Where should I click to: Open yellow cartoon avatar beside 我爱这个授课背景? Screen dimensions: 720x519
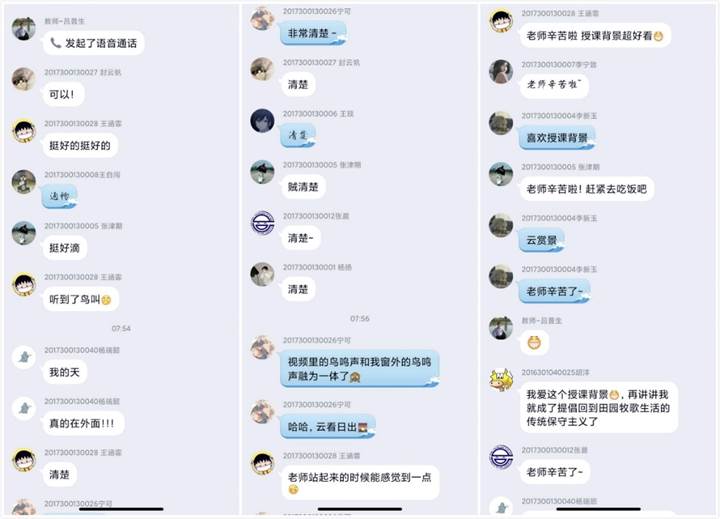(x=501, y=380)
